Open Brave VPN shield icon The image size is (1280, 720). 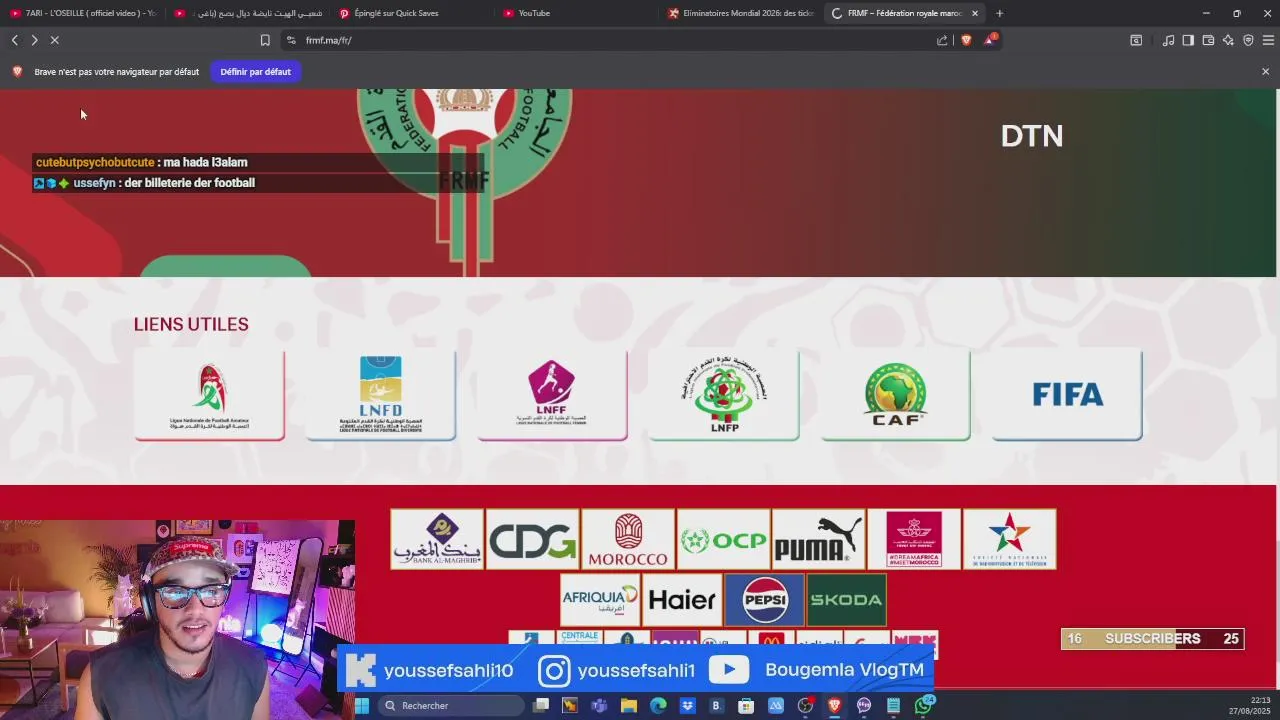pyautogui.click(x=1248, y=40)
